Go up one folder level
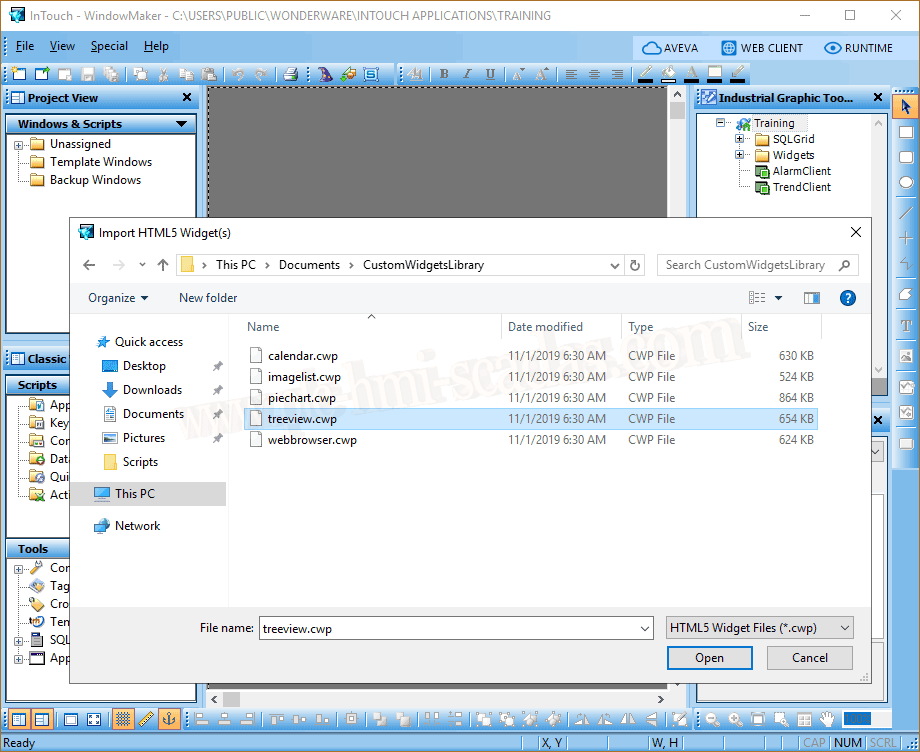Viewport: 920px width, 752px height. pos(163,265)
